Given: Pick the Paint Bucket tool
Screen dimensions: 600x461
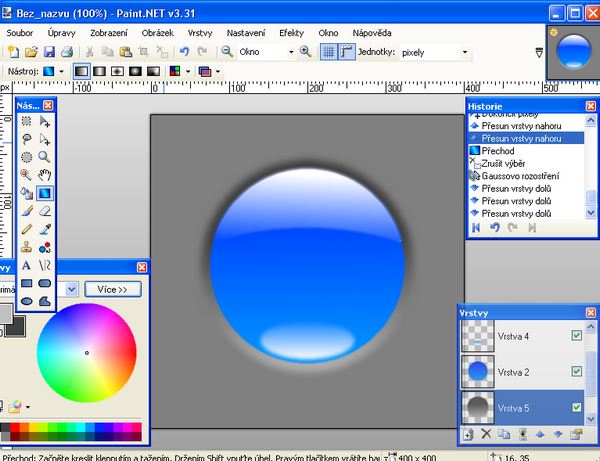Looking at the screenshot, I should coord(27,193).
